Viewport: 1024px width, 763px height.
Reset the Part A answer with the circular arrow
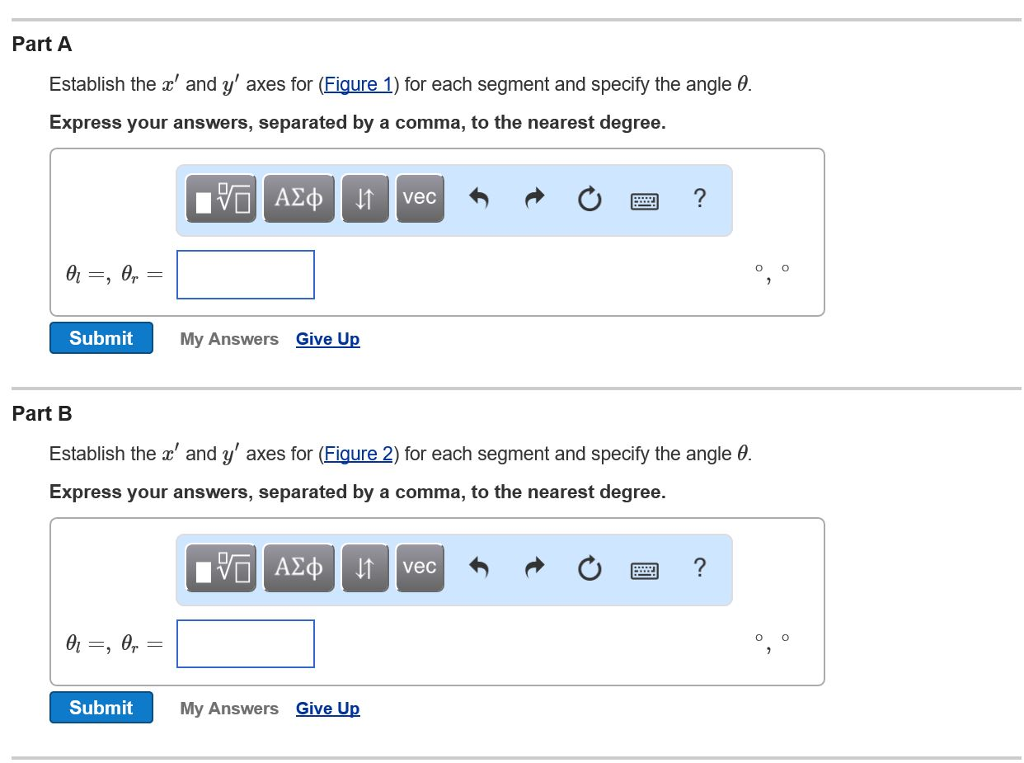[x=589, y=198]
